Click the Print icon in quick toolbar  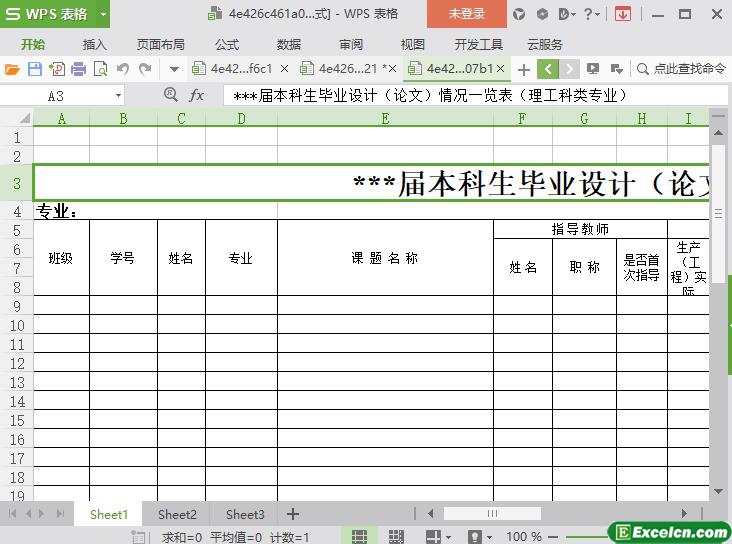[78, 69]
